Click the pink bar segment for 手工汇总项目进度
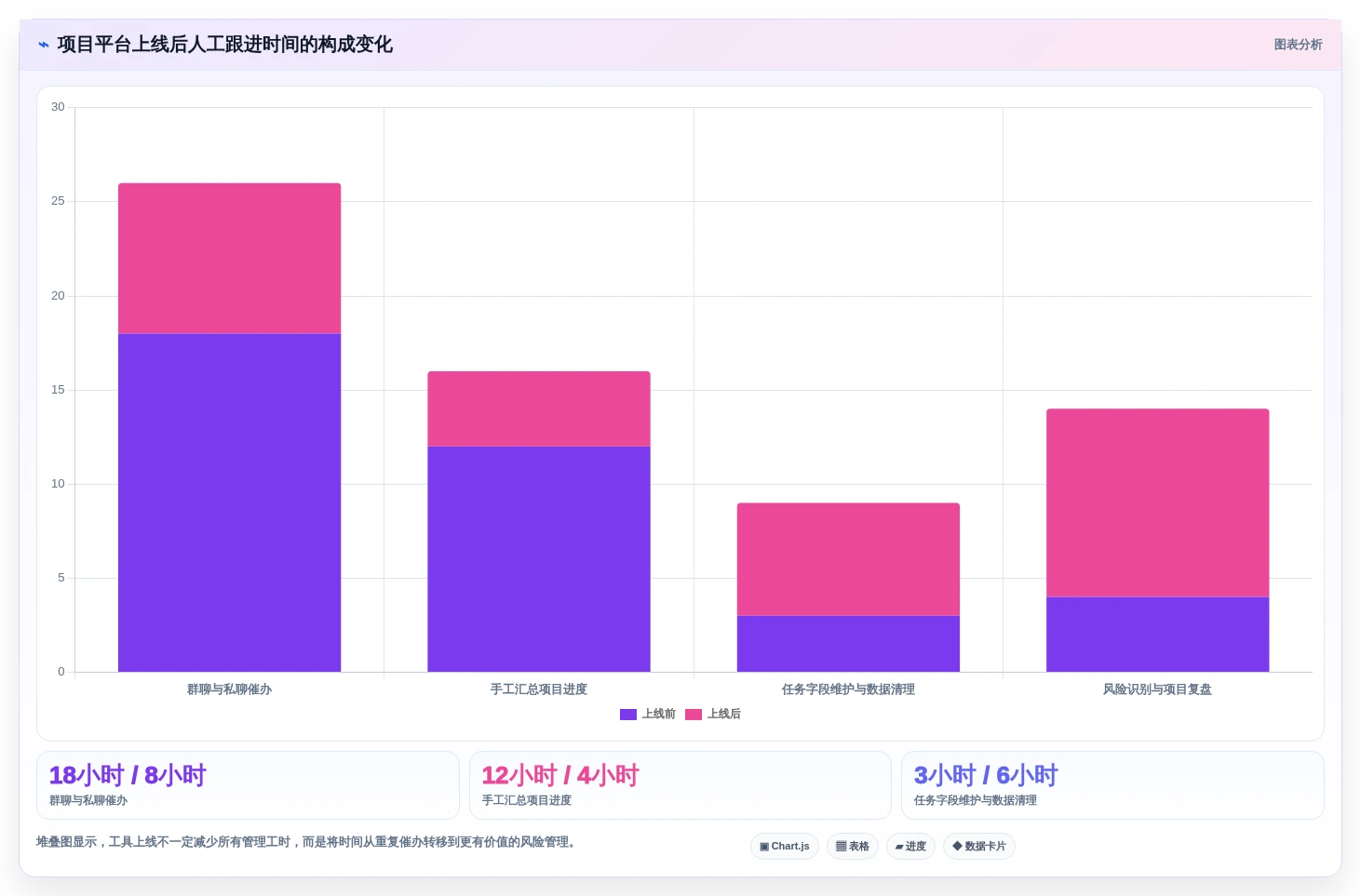Image resolution: width=1361 pixels, height=896 pixels. (539, 409)
